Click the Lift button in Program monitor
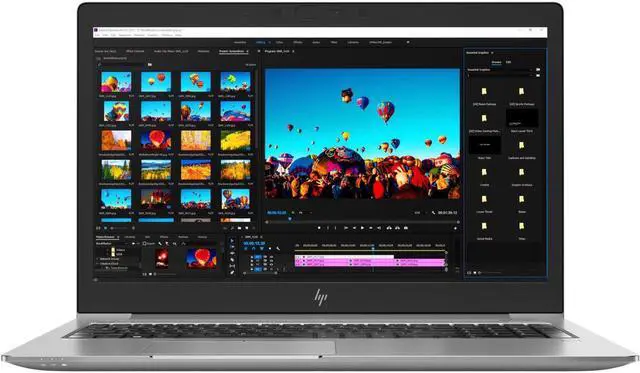The height and width of the screenshot is (373, 640). pyautogui.click(x=389, y=228)
